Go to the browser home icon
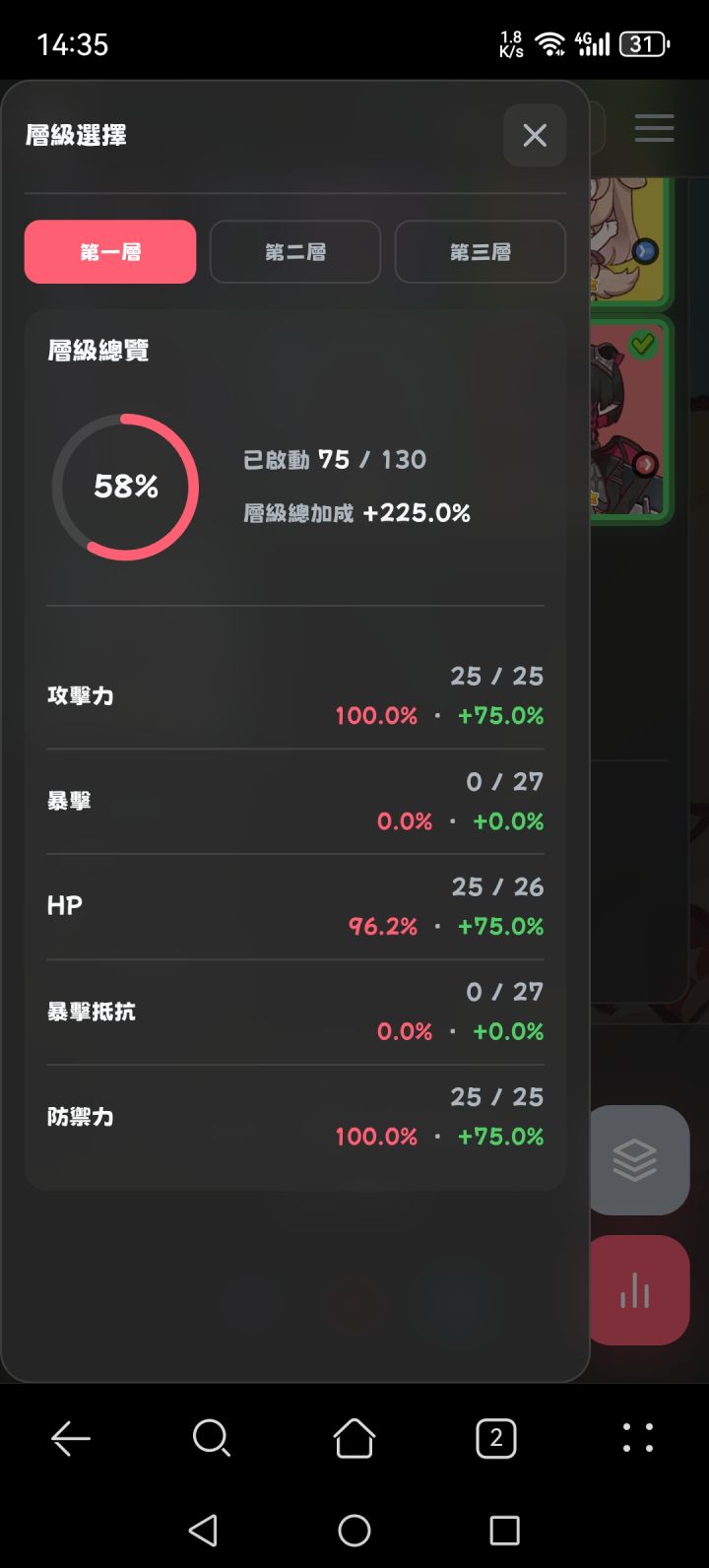The height and width of the screenshot is (1568, 709). pos(354,1439)
